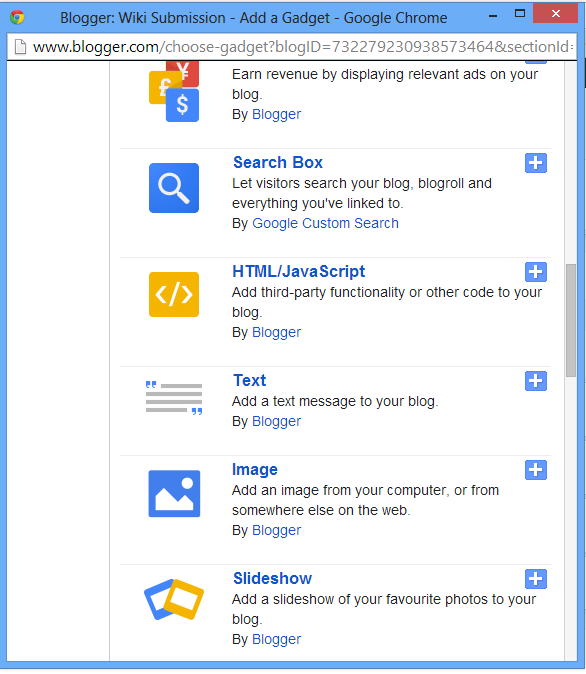The image size is (586, 674).
Task: Click 'Add a text message to your blog.'
Action: [x=335, y=401]
